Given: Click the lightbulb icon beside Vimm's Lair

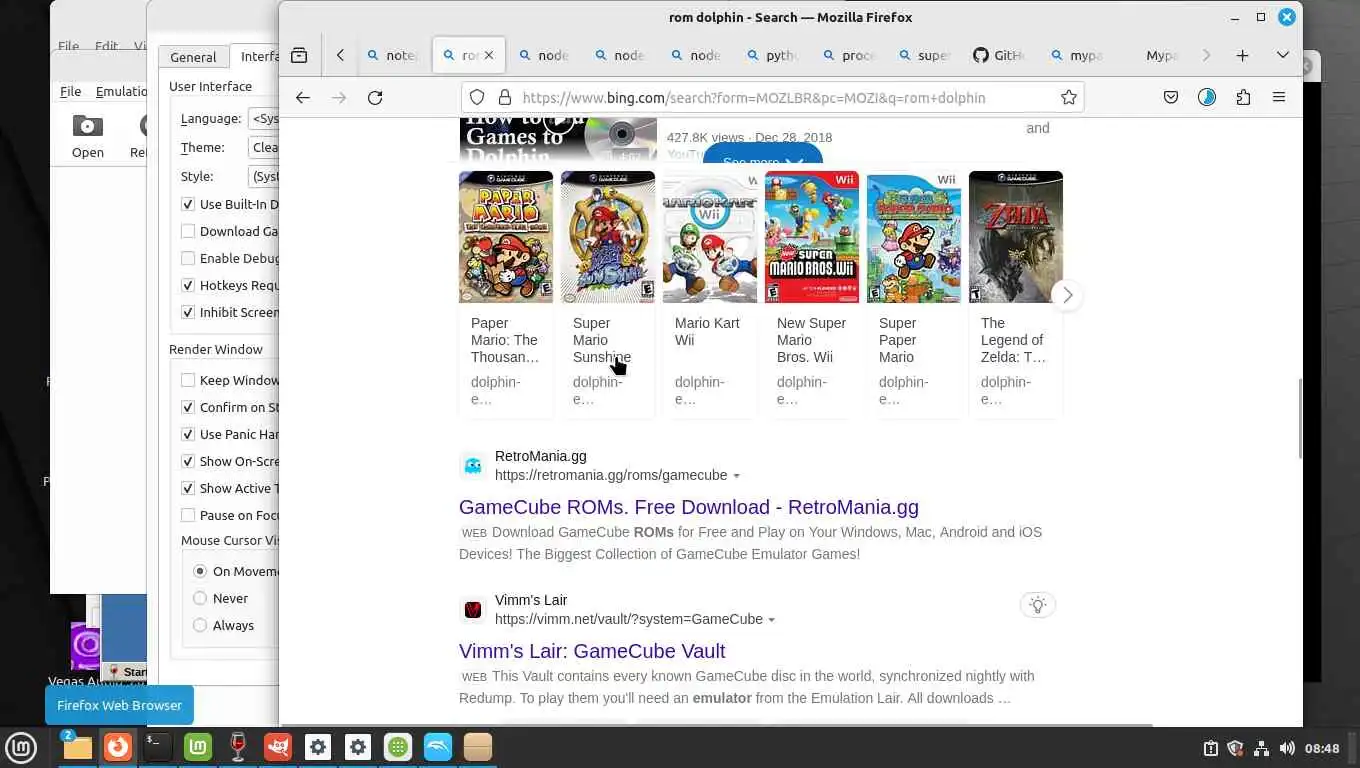Looking at the screenshot, I should pyautogui.click(x=1038, y=604).
